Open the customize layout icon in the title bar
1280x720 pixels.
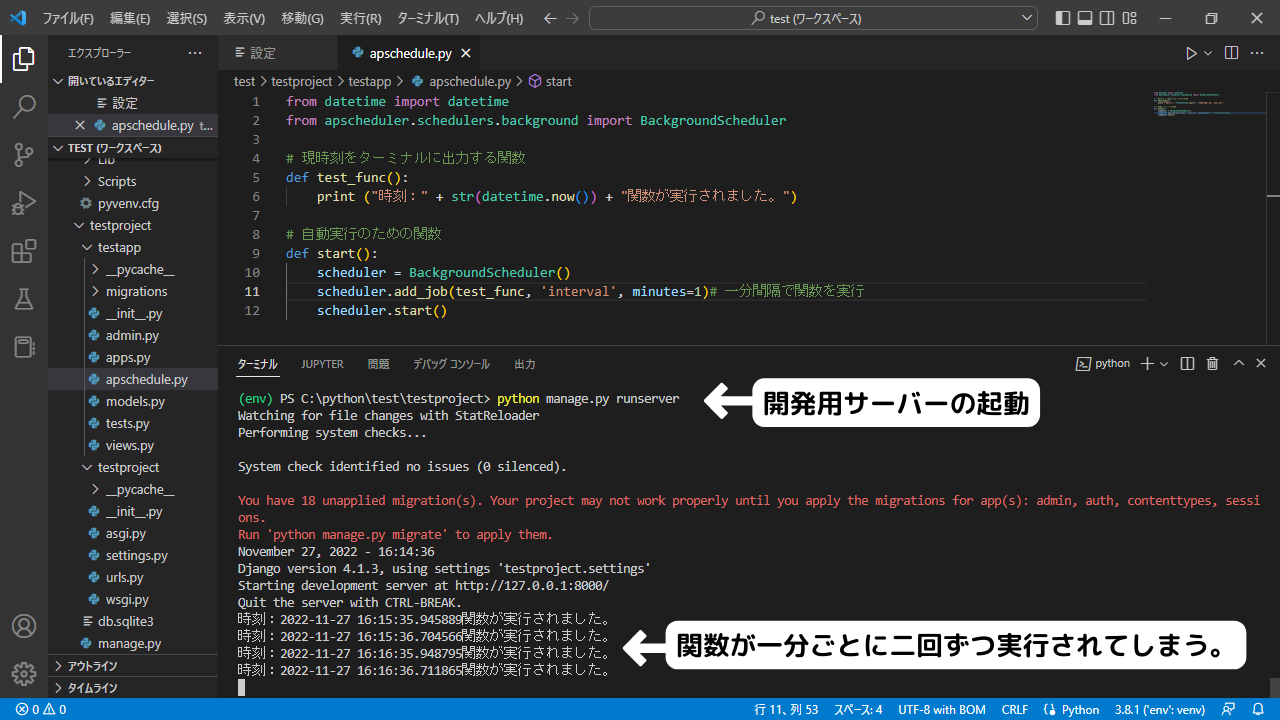(1132, 18)
